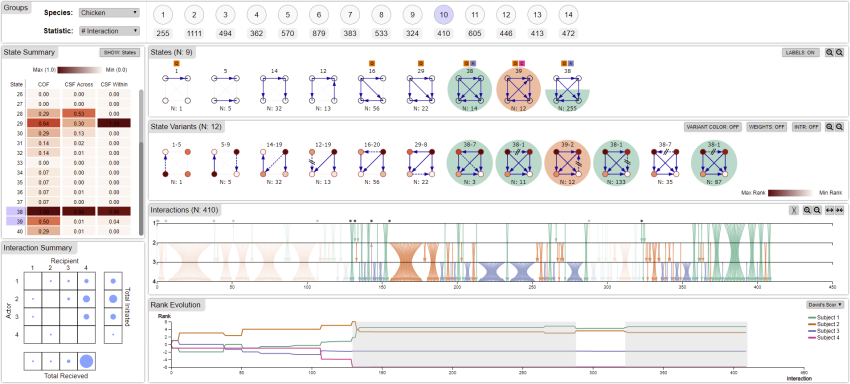Zoom out on State Variants panel
The width and height of the screenshot is (850, 384).
(839, 126)
